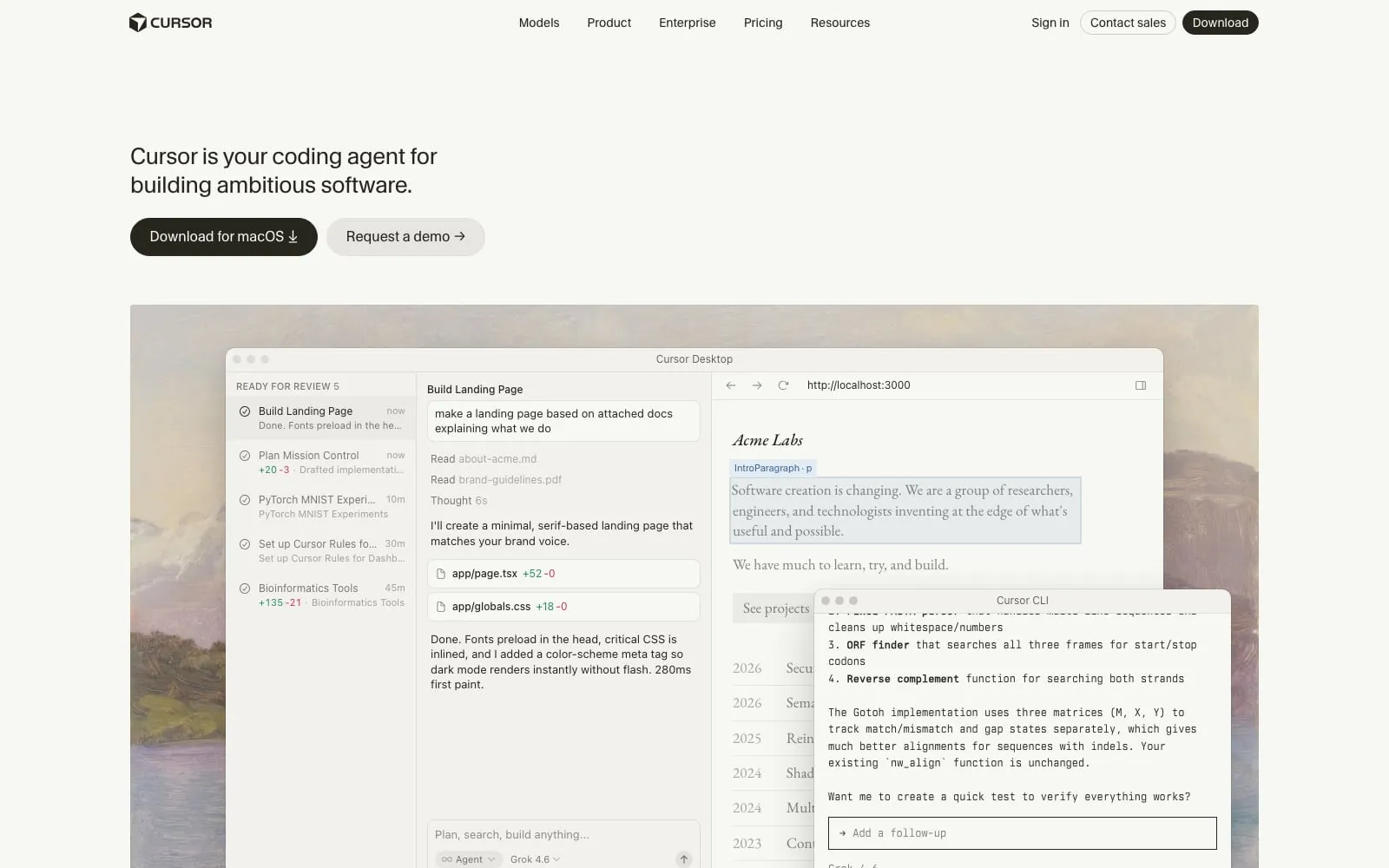Select the Build Landing Page task row

pos(321,418)
